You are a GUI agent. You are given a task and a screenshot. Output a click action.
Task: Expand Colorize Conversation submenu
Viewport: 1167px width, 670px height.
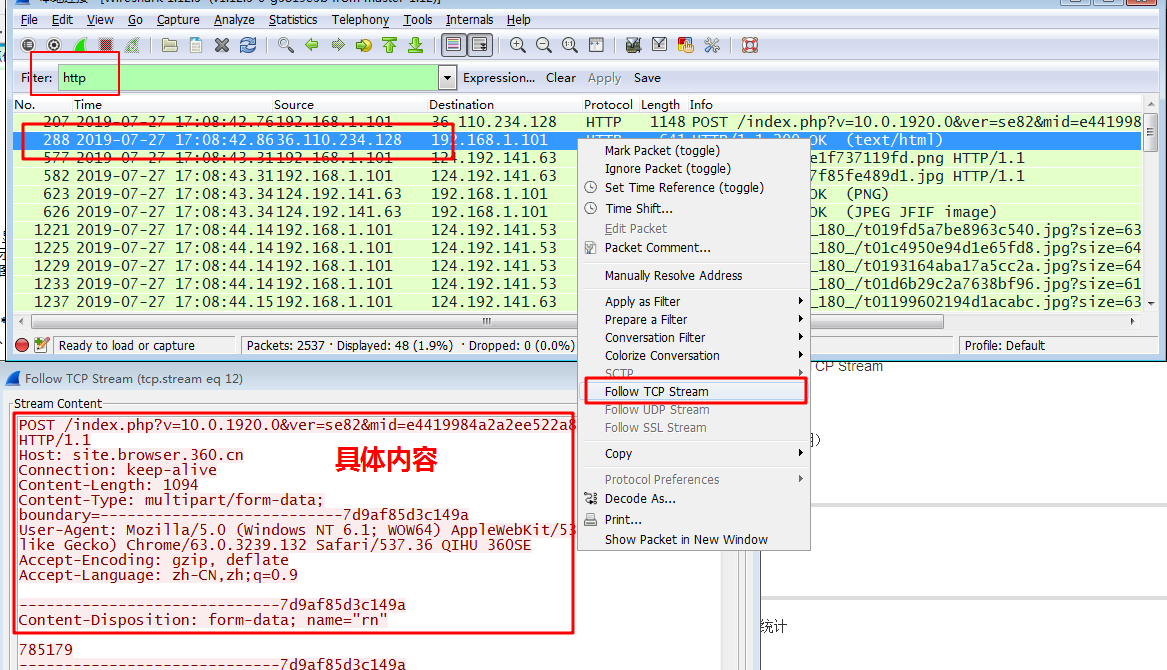(x=694, y=356)
